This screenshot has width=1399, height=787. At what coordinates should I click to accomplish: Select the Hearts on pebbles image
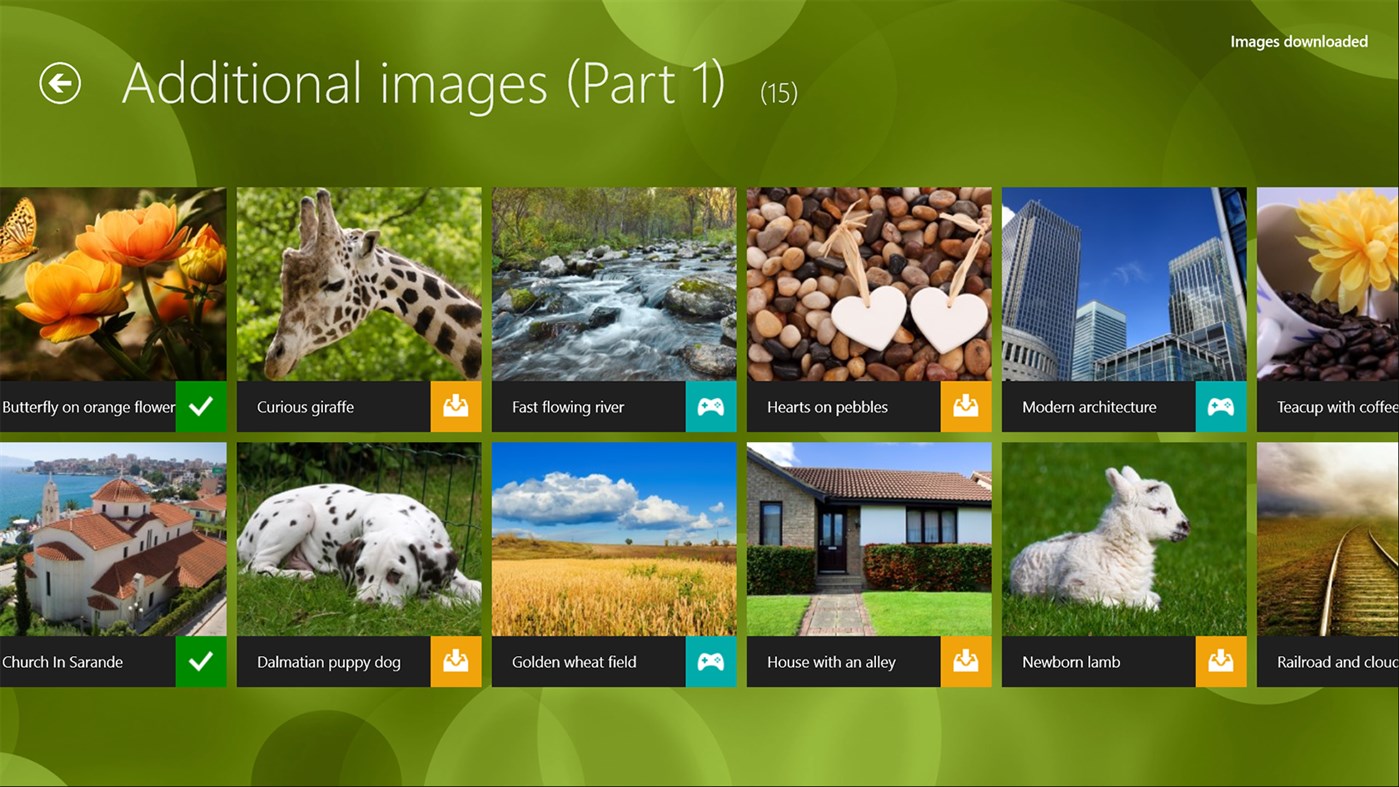(x=868, y=284)
